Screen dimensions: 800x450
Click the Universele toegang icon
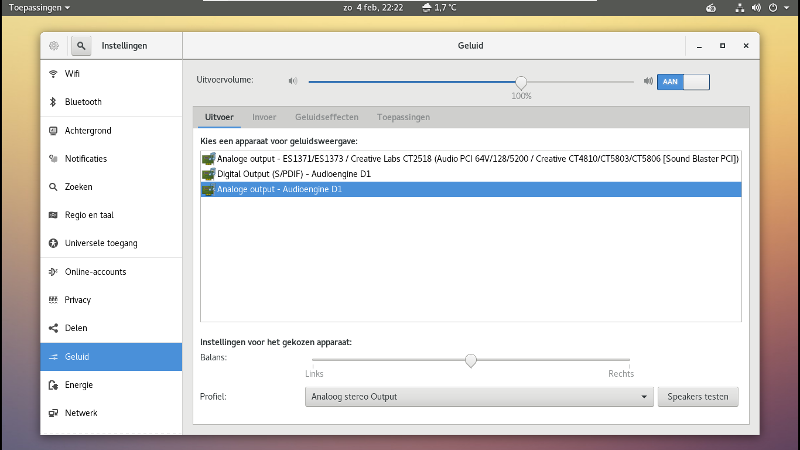click(x=53, y=243)
